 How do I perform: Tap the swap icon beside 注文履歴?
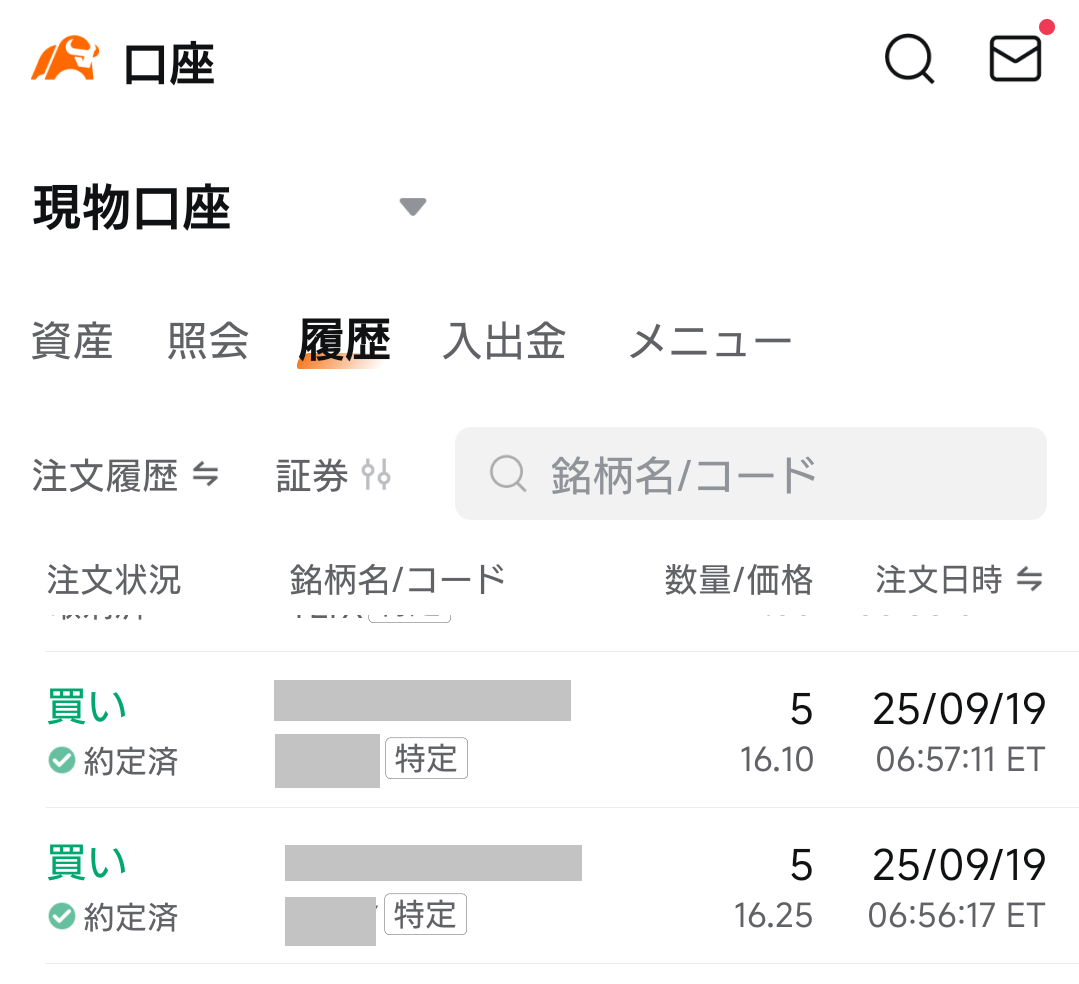(x=205, y=475)
